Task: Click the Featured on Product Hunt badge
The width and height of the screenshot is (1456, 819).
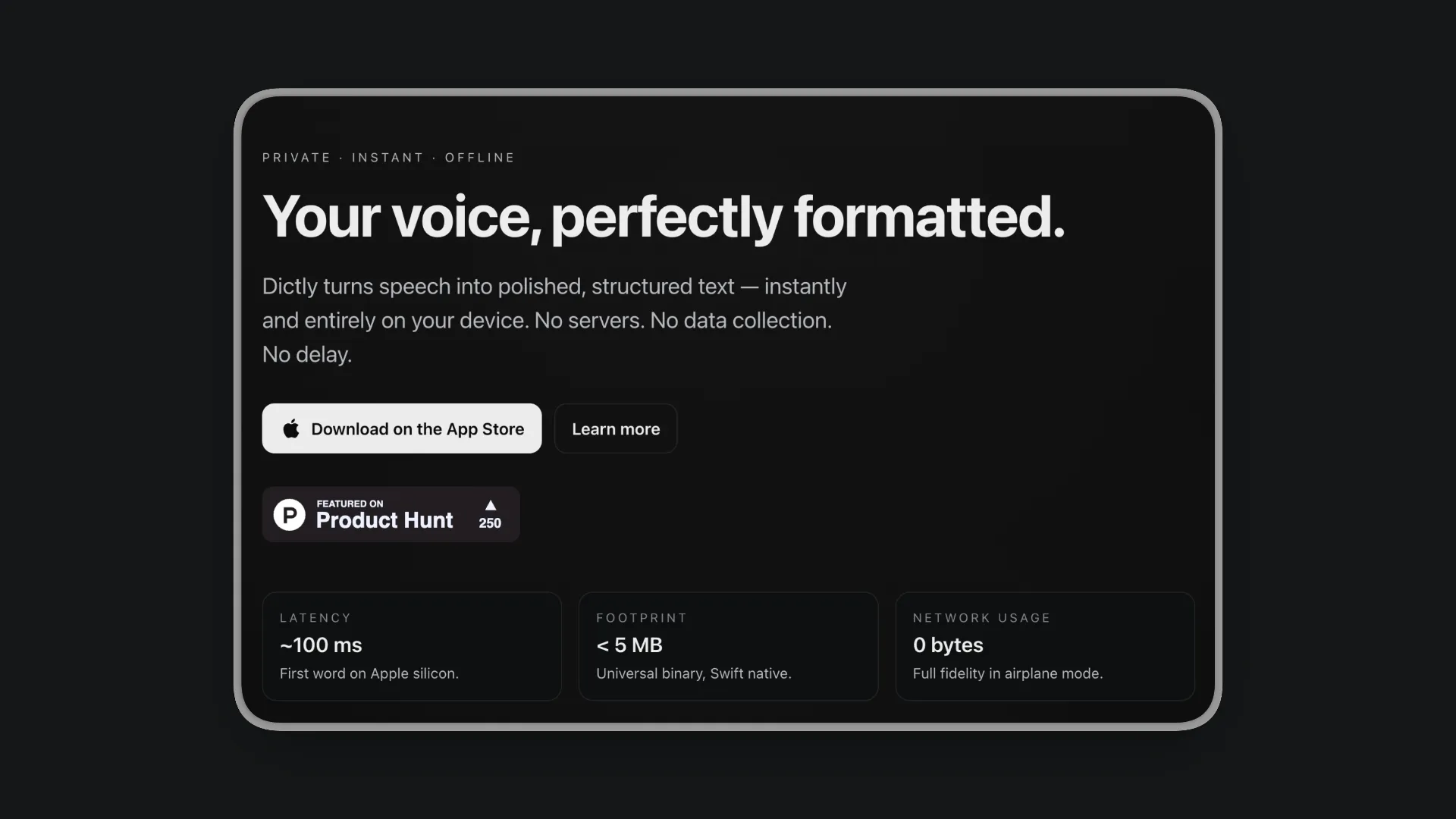Action: coord(391,514)
